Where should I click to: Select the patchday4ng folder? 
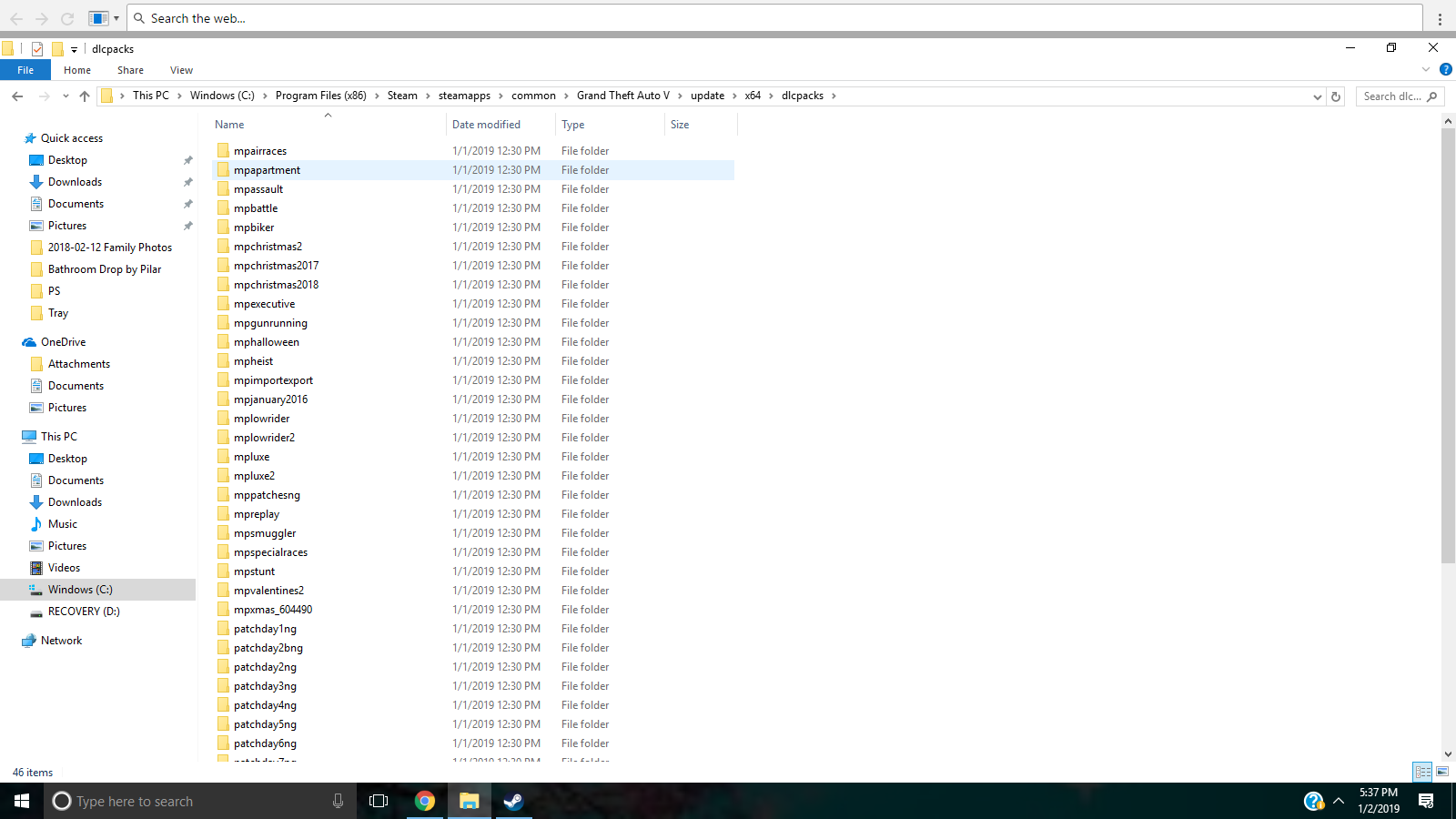[x=265, y=705]
